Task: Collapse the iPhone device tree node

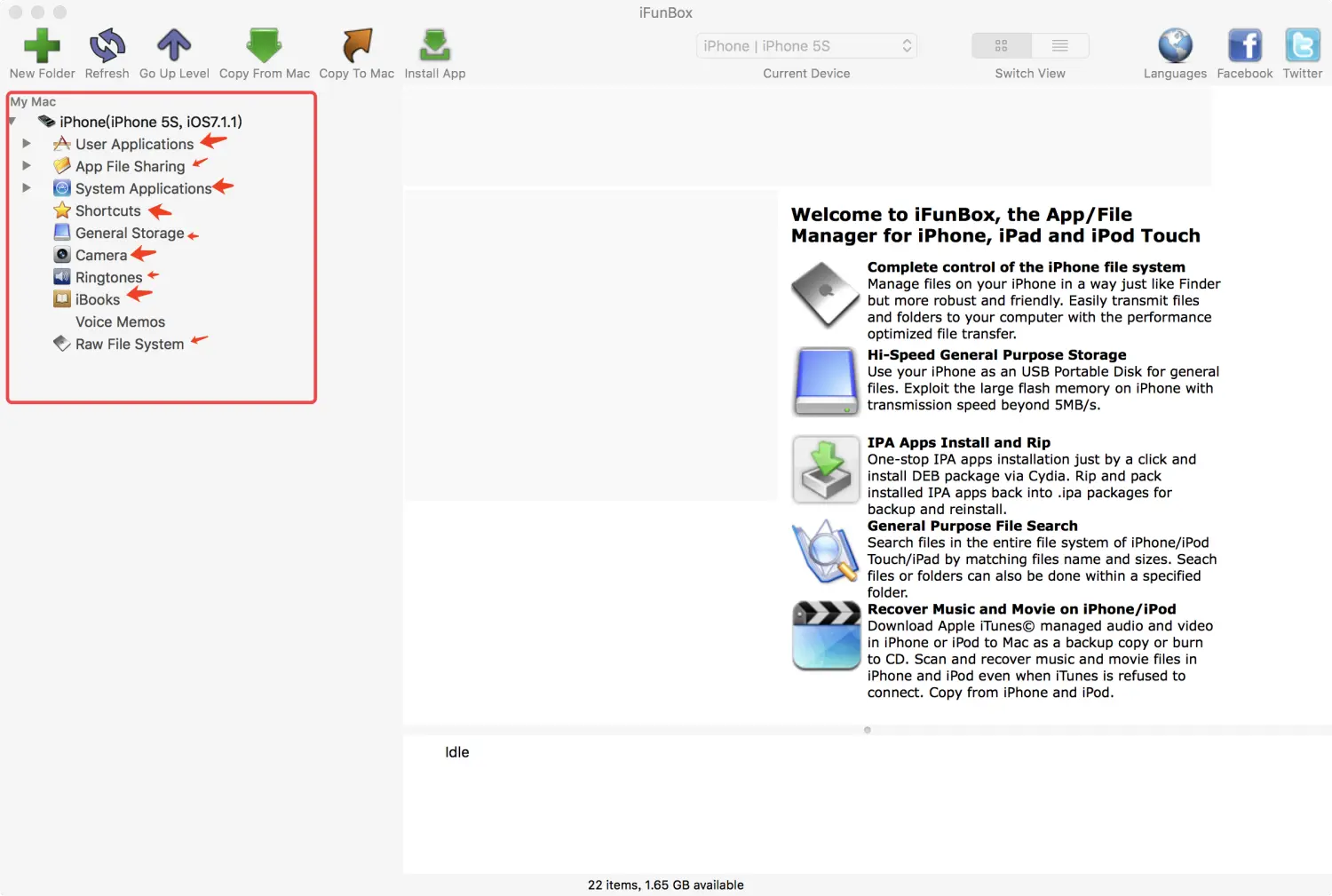Action: click(12, 122)
